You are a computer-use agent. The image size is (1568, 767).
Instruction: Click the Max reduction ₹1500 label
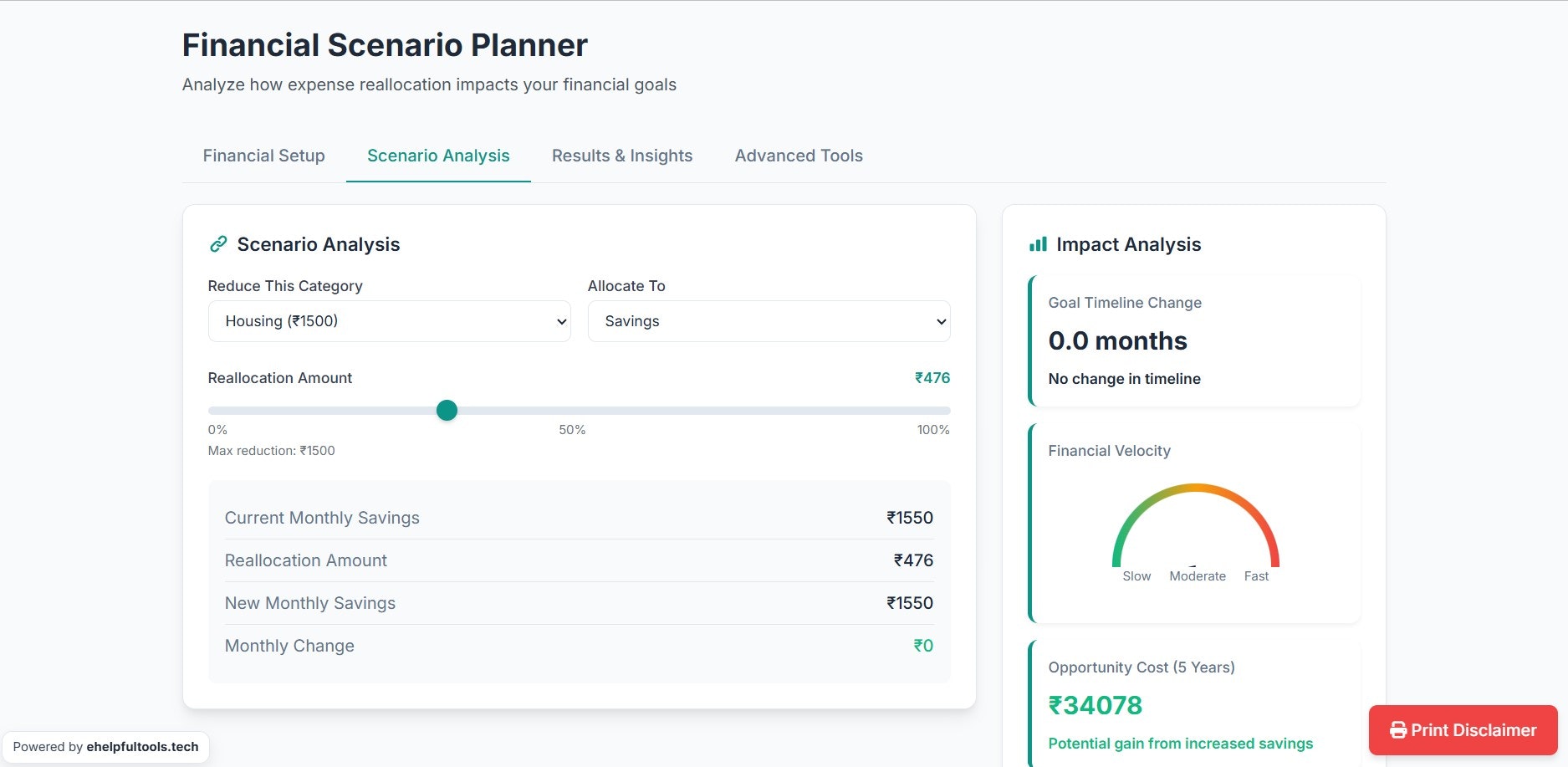coord(271,450)
